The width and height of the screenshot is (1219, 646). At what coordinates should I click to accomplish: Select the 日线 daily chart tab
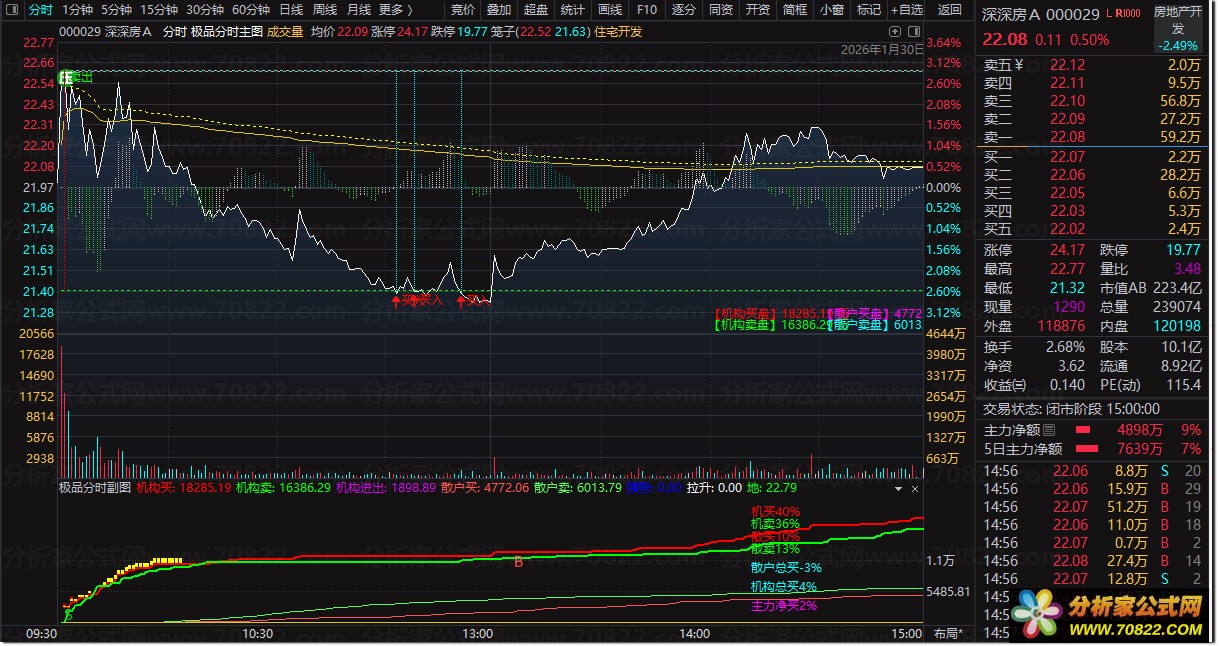[x=291, y=9]
